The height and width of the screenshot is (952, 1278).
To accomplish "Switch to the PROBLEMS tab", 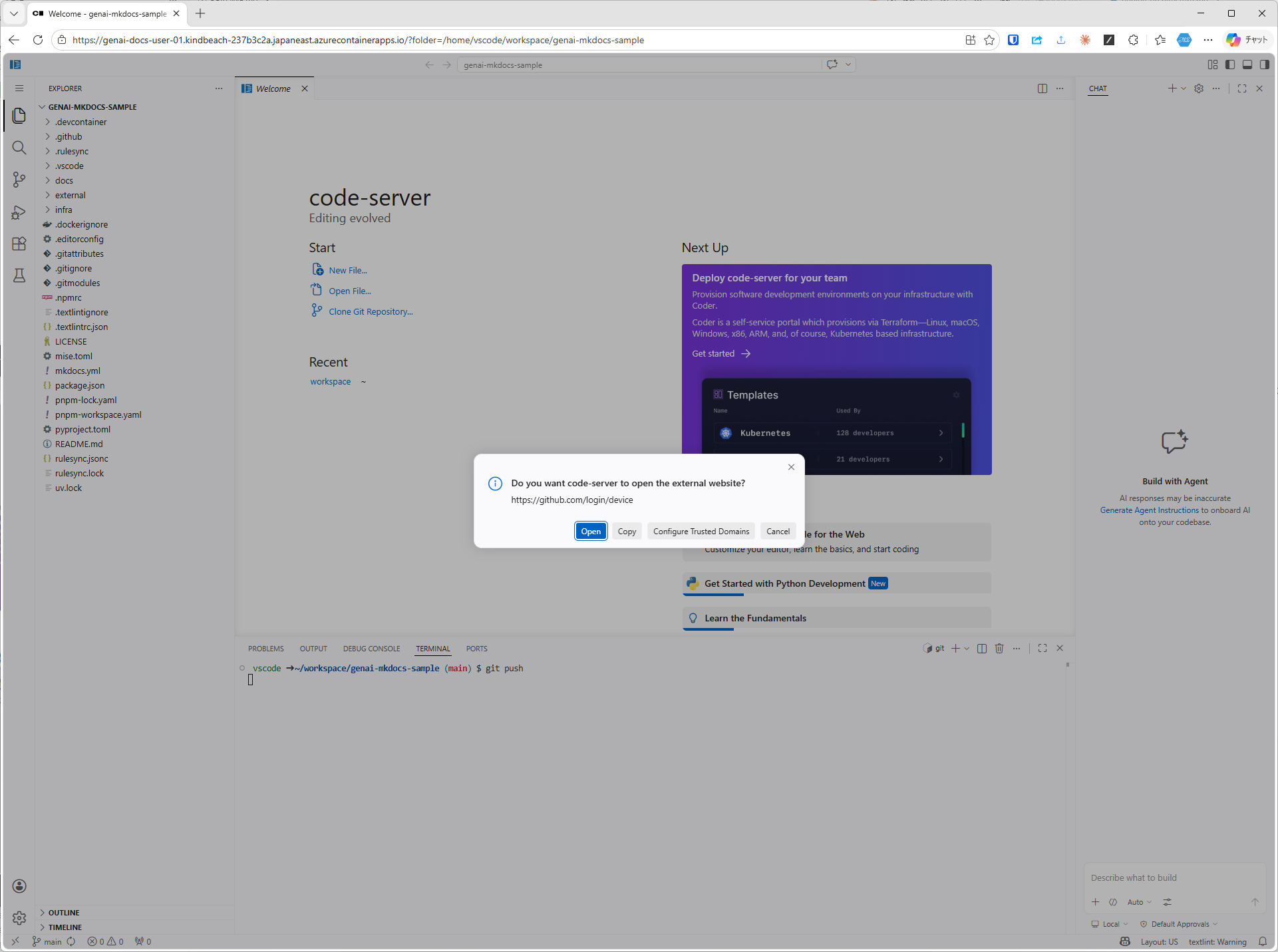I will click(265, 648).
